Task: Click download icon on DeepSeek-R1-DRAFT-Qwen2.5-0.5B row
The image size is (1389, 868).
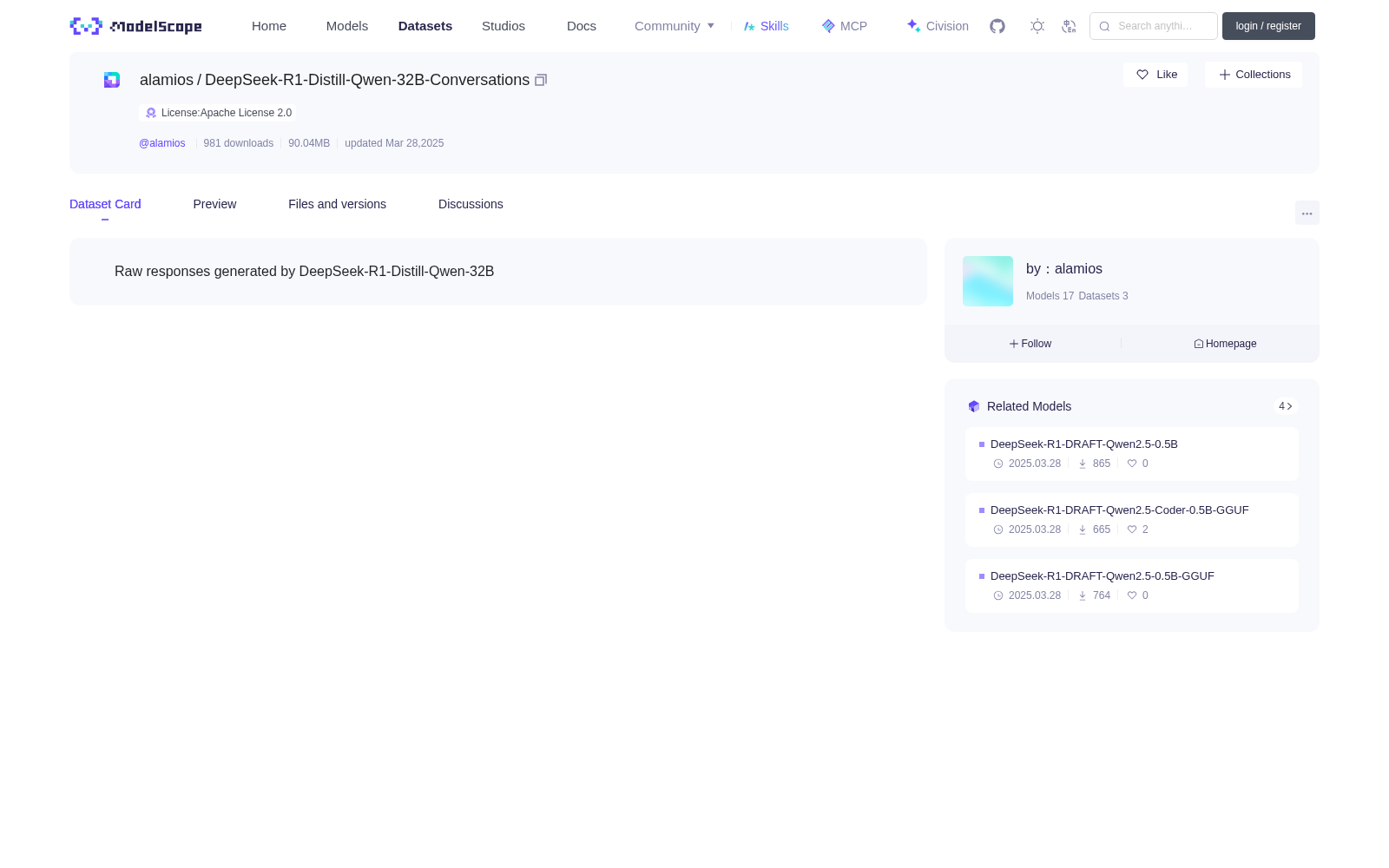Action: pos(1083,464)
